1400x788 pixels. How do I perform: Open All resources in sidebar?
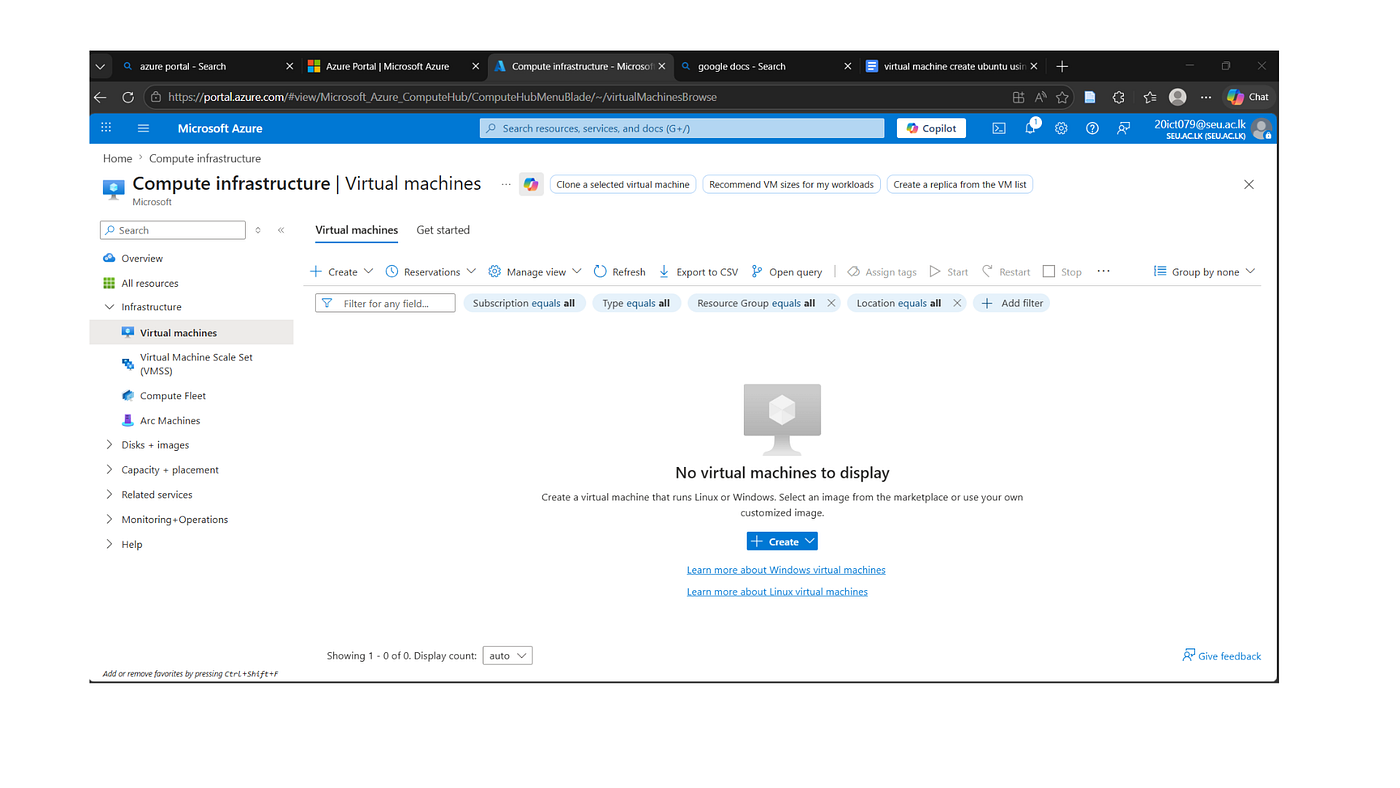click(x=150, y=283)
